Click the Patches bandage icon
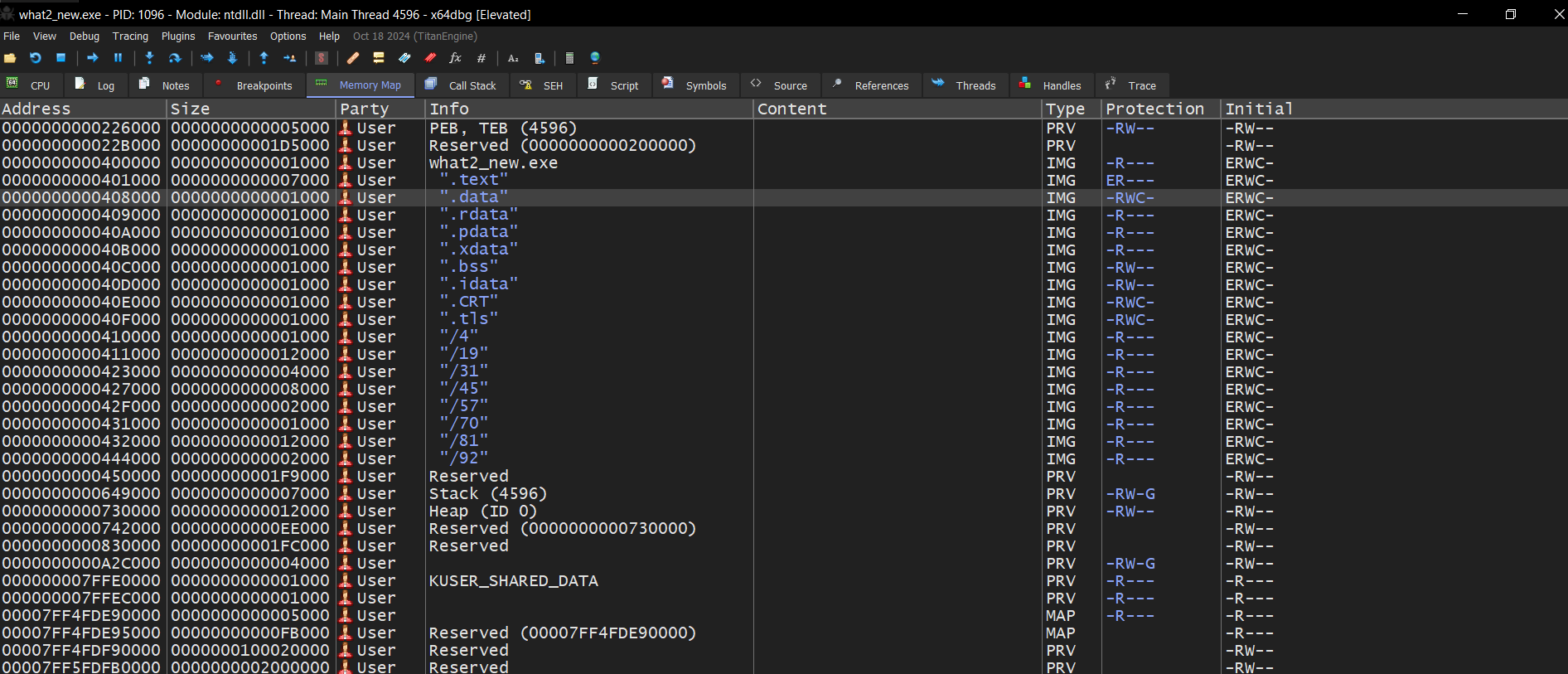This screenshot has height=674, width=1568. [353, 58]
